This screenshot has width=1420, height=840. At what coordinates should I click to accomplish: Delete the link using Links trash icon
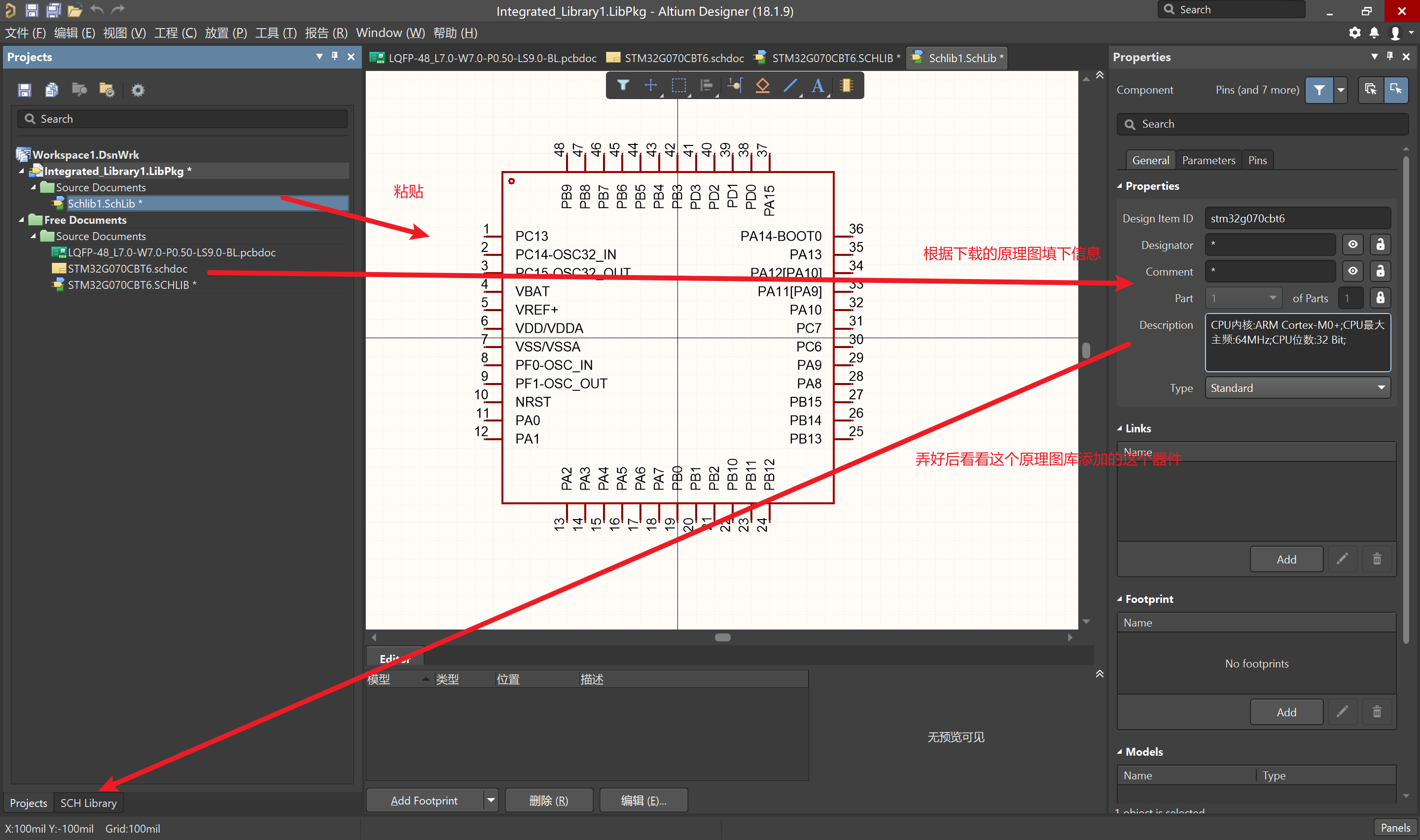[x=1377, y=559]
